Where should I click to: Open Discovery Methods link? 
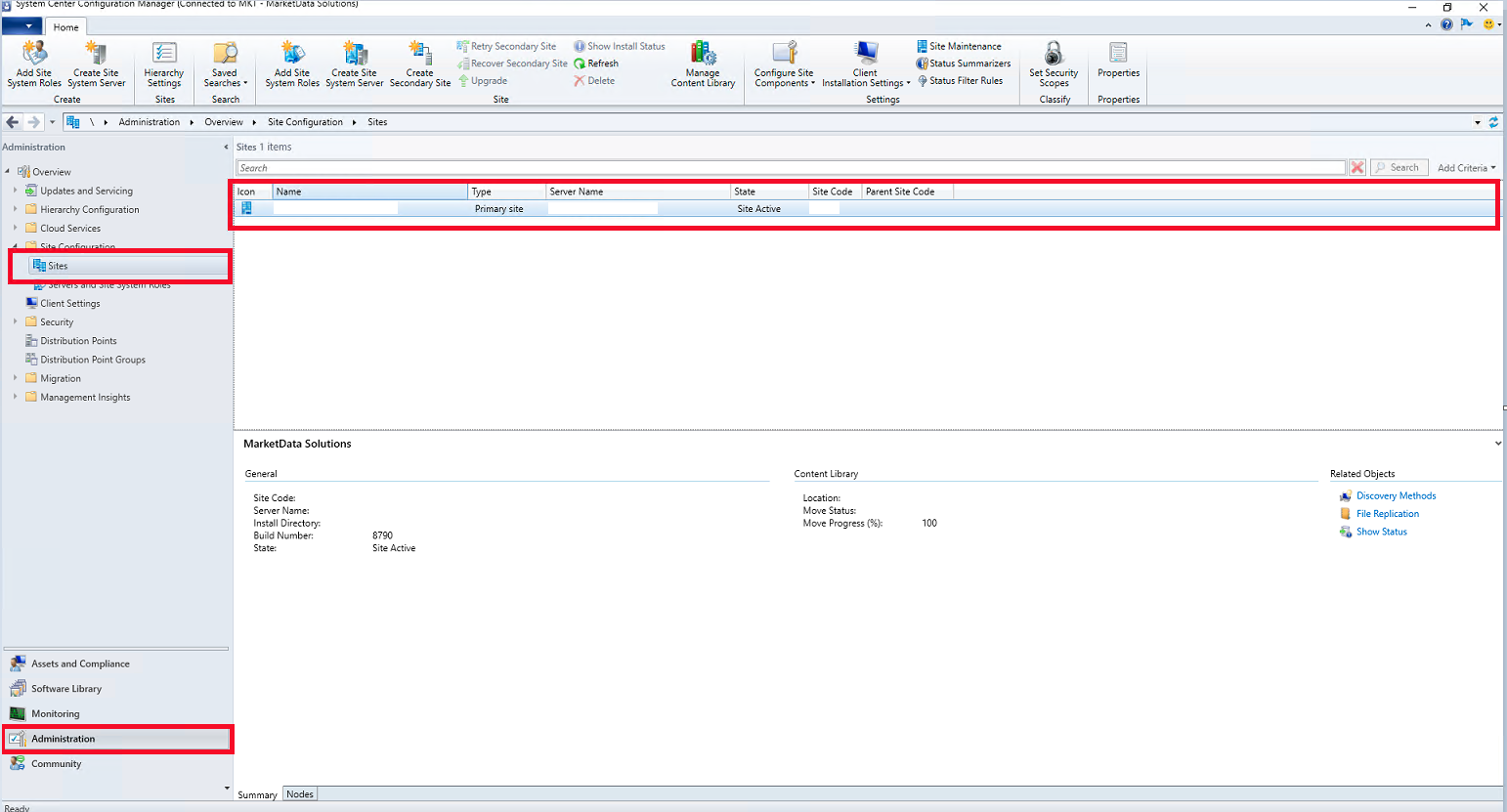1396,496
